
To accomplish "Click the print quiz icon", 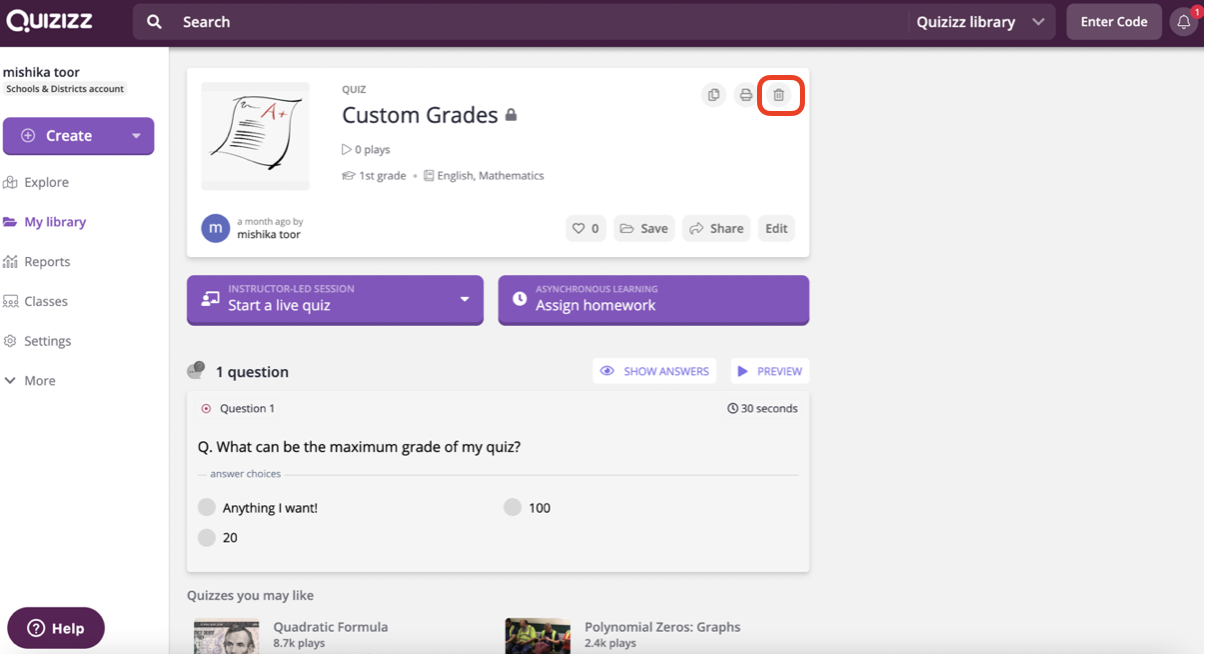I will (745, 95).
